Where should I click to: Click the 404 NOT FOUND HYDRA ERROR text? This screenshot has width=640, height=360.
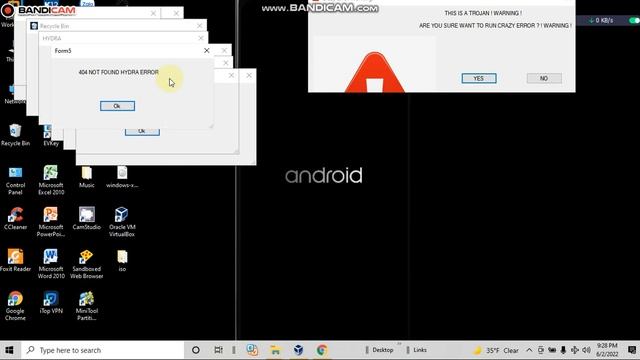point(118,72)
